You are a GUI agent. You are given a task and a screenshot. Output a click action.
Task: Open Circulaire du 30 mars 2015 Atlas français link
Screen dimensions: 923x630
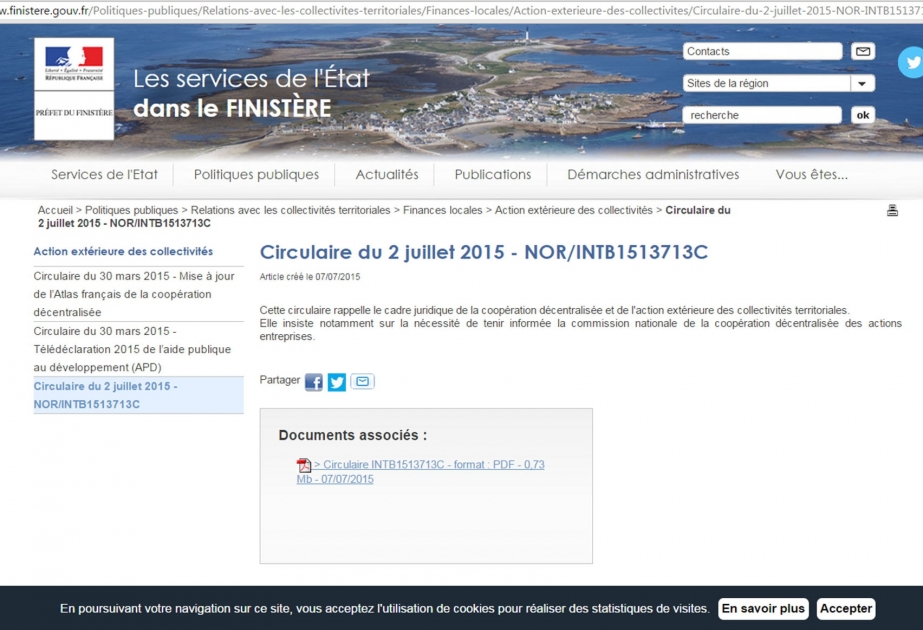click(x=138, y=294)
